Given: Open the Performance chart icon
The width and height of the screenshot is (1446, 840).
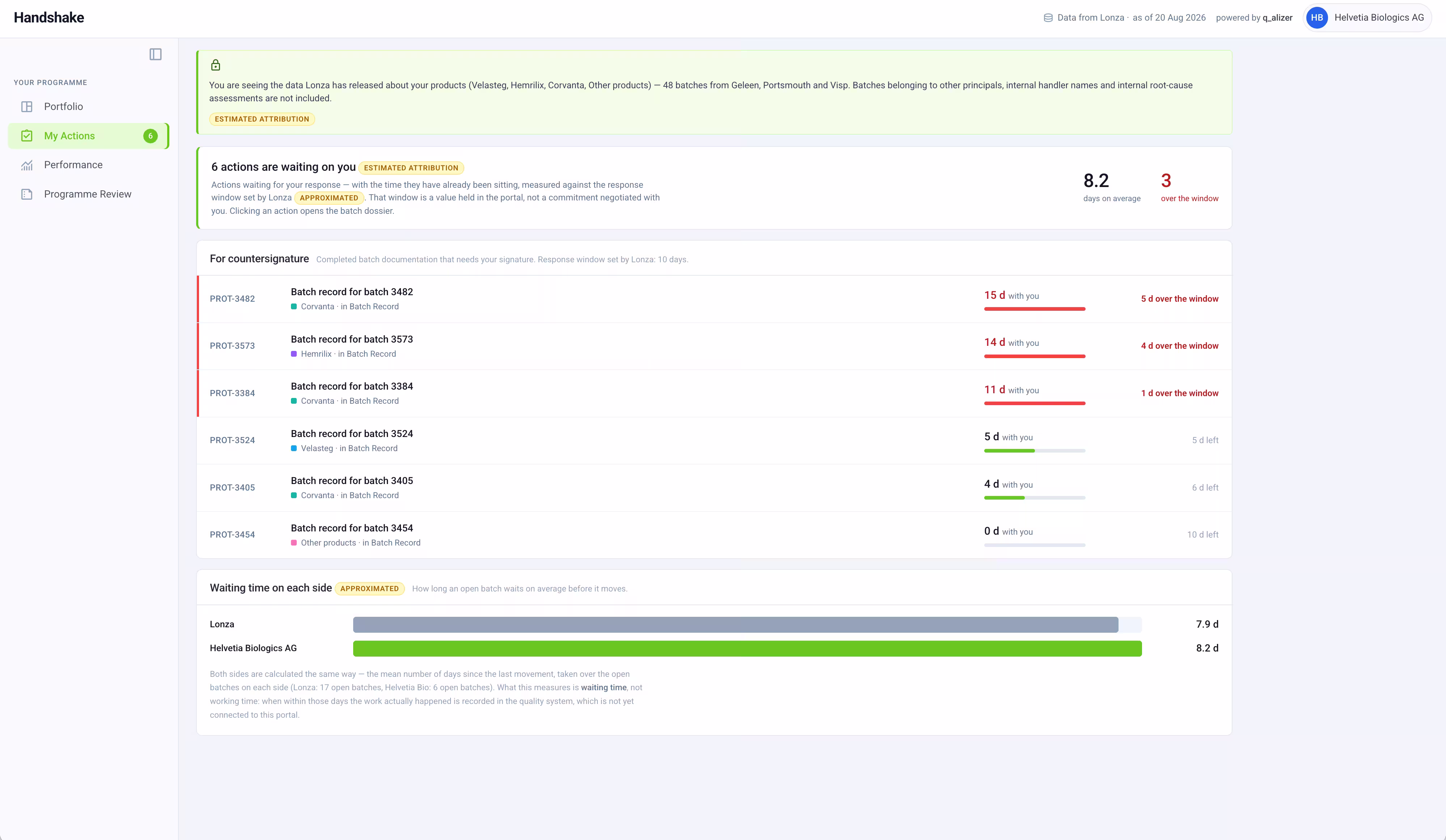Looking at the screenshot, I should pos(27,165).
